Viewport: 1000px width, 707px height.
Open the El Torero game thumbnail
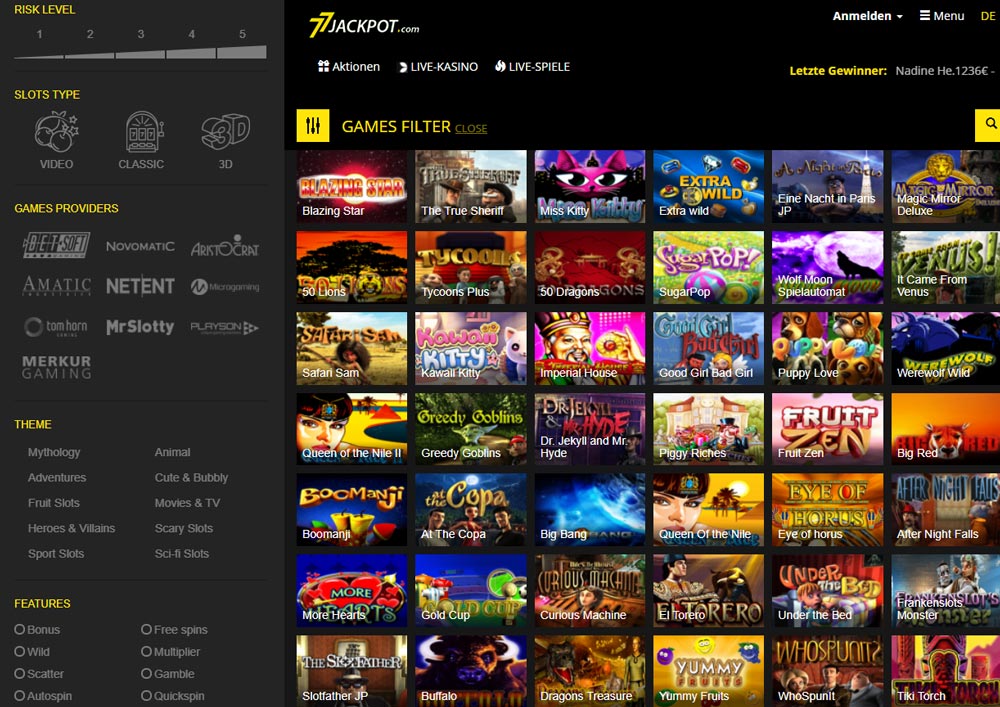coord(709,590)
